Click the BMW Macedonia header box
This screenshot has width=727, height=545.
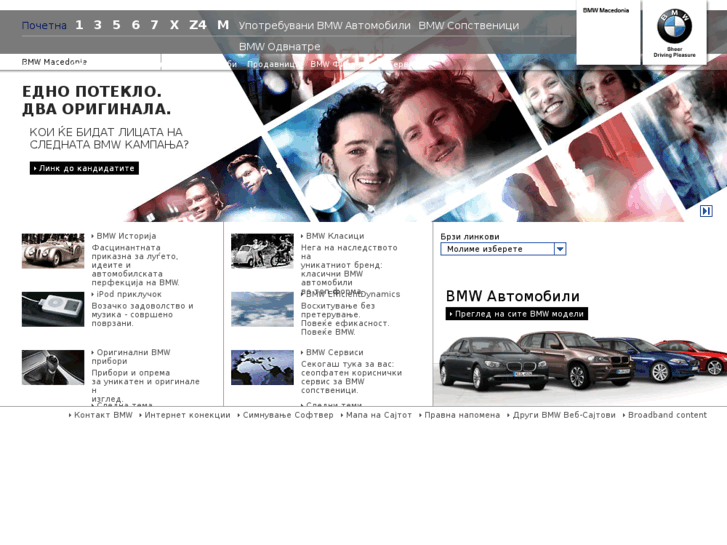[x=608, y=32]
